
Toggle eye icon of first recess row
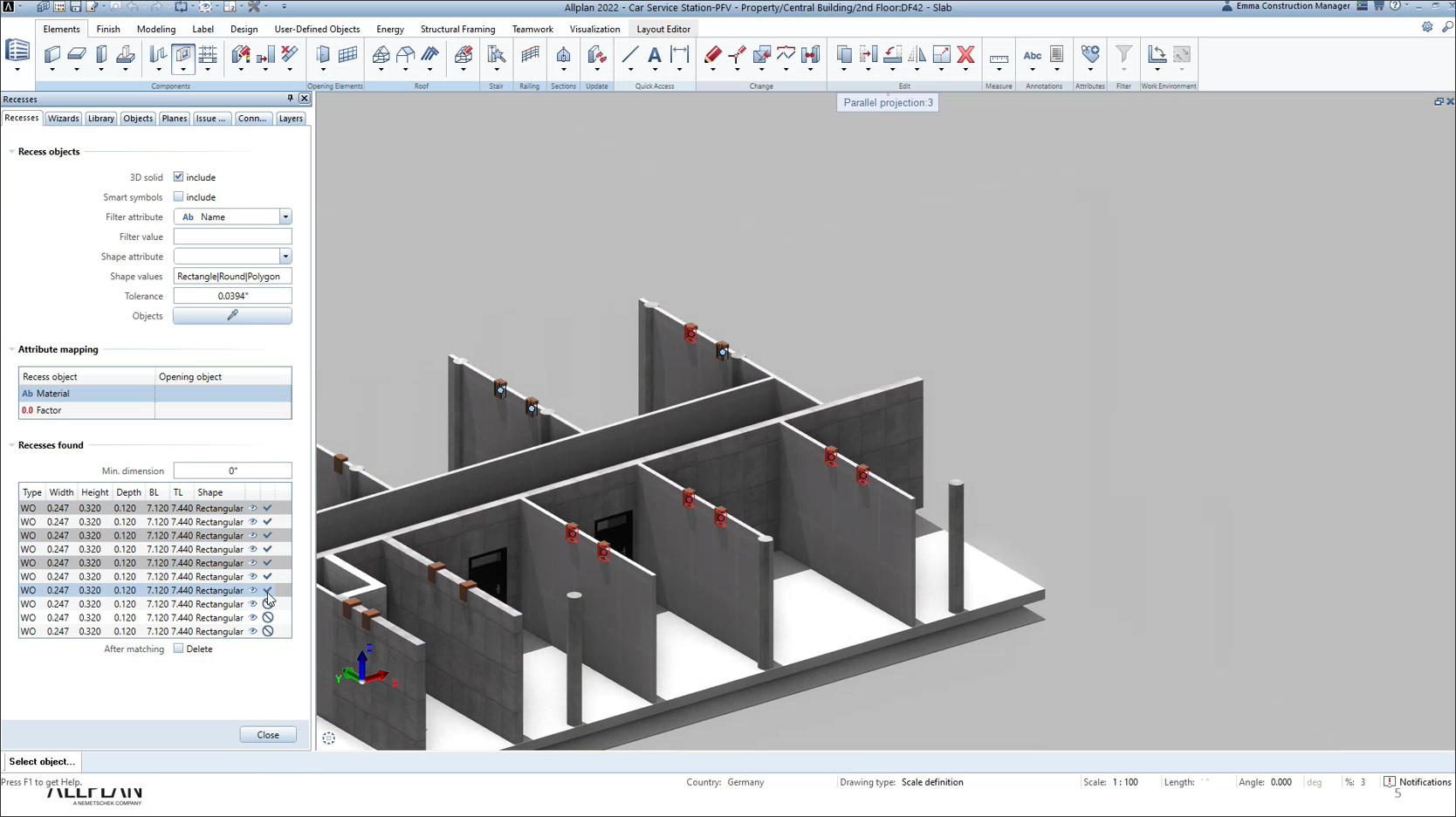(253, 508)
